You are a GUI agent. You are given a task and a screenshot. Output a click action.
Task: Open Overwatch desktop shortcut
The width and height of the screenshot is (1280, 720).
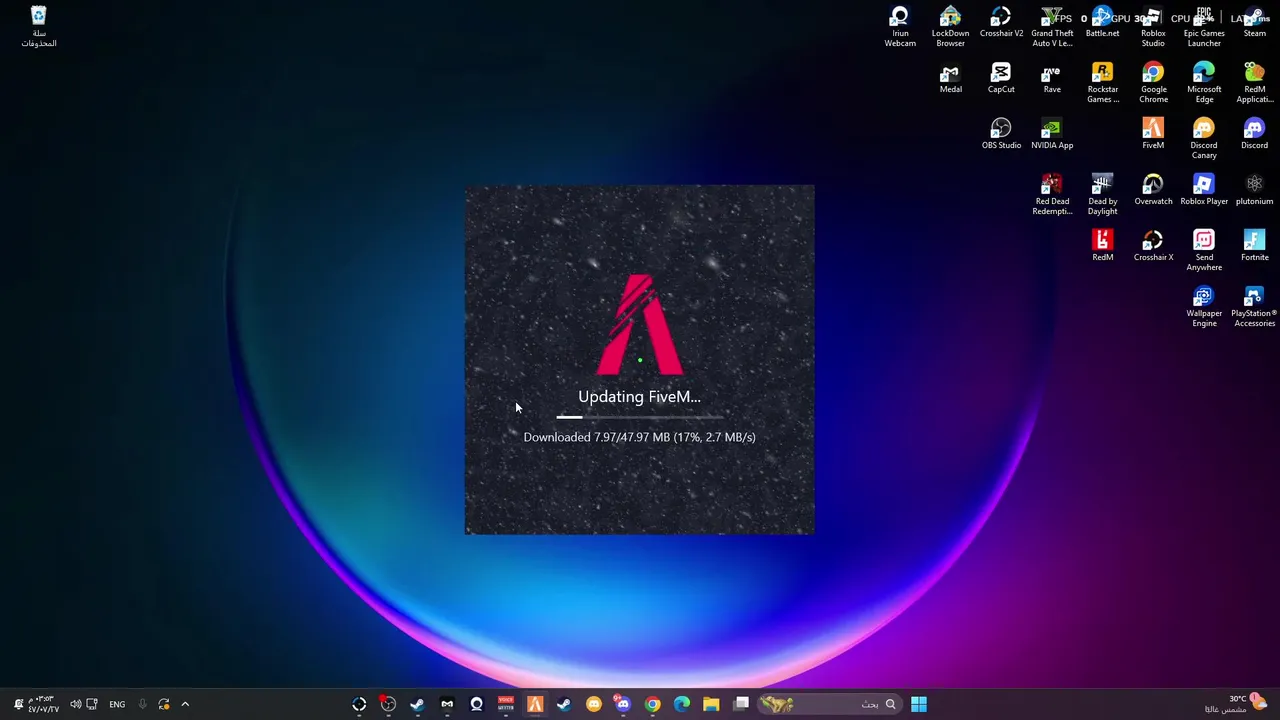point(1153,191)
